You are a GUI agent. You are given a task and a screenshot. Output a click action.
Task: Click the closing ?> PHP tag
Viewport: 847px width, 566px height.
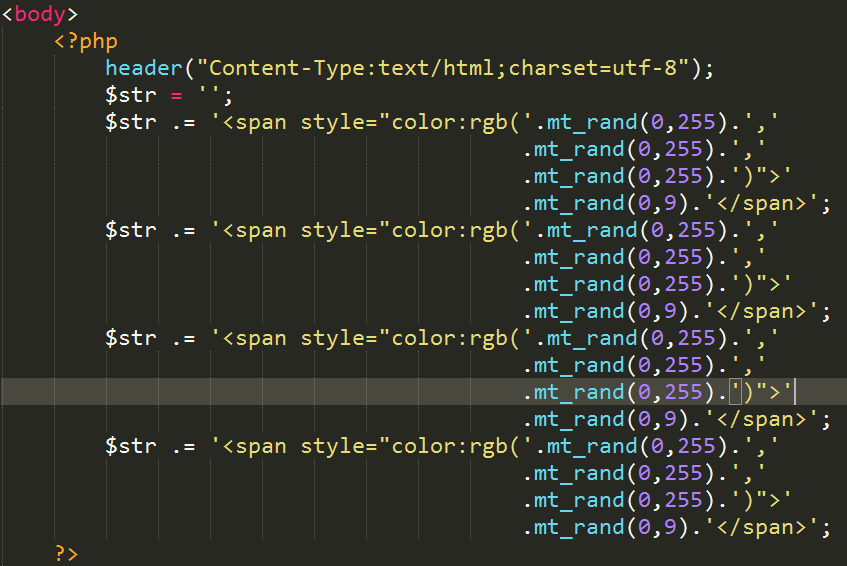(x=66, y=554)
